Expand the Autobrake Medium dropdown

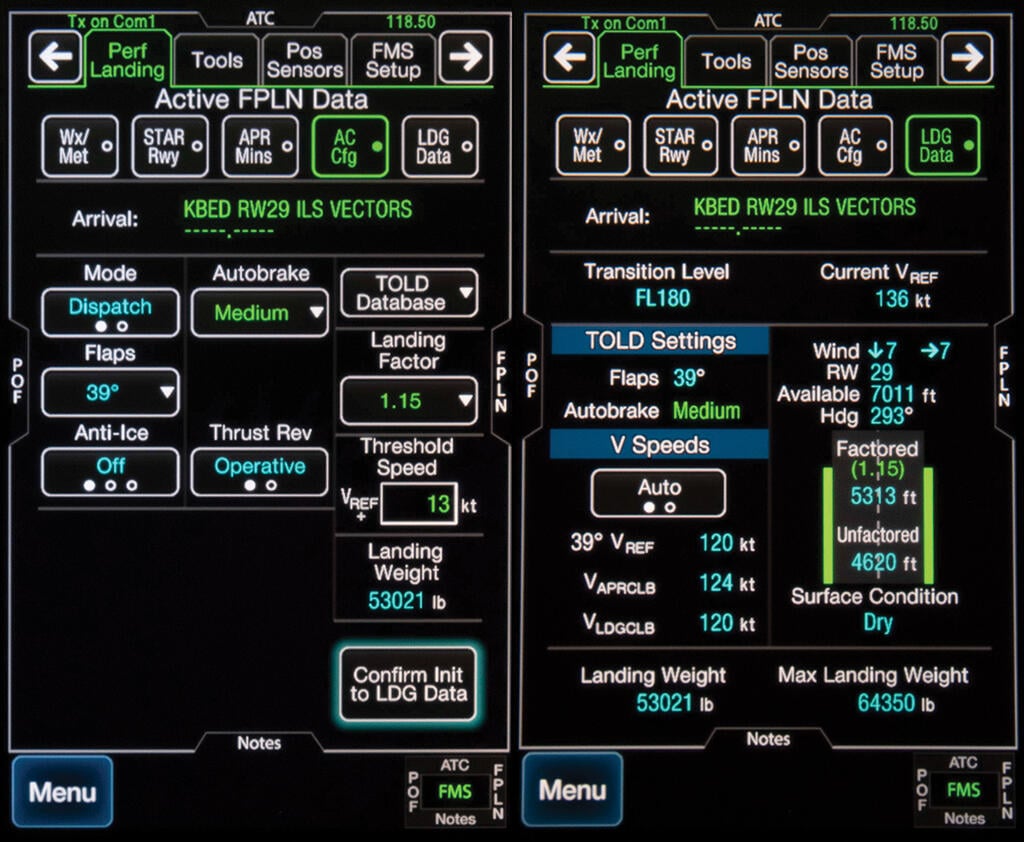(259, 313)
